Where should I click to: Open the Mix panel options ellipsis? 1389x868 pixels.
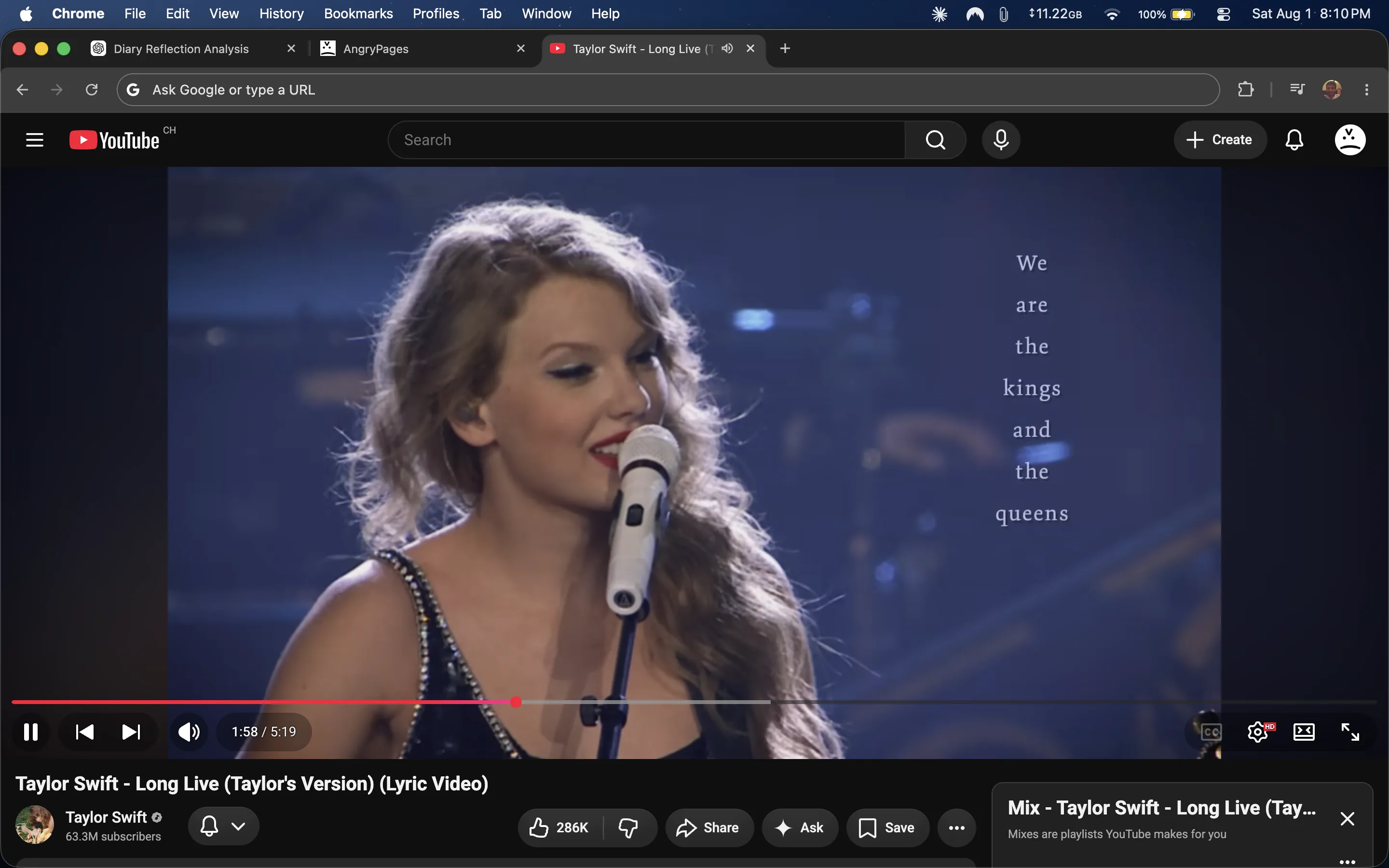[x=1347, y=861]
